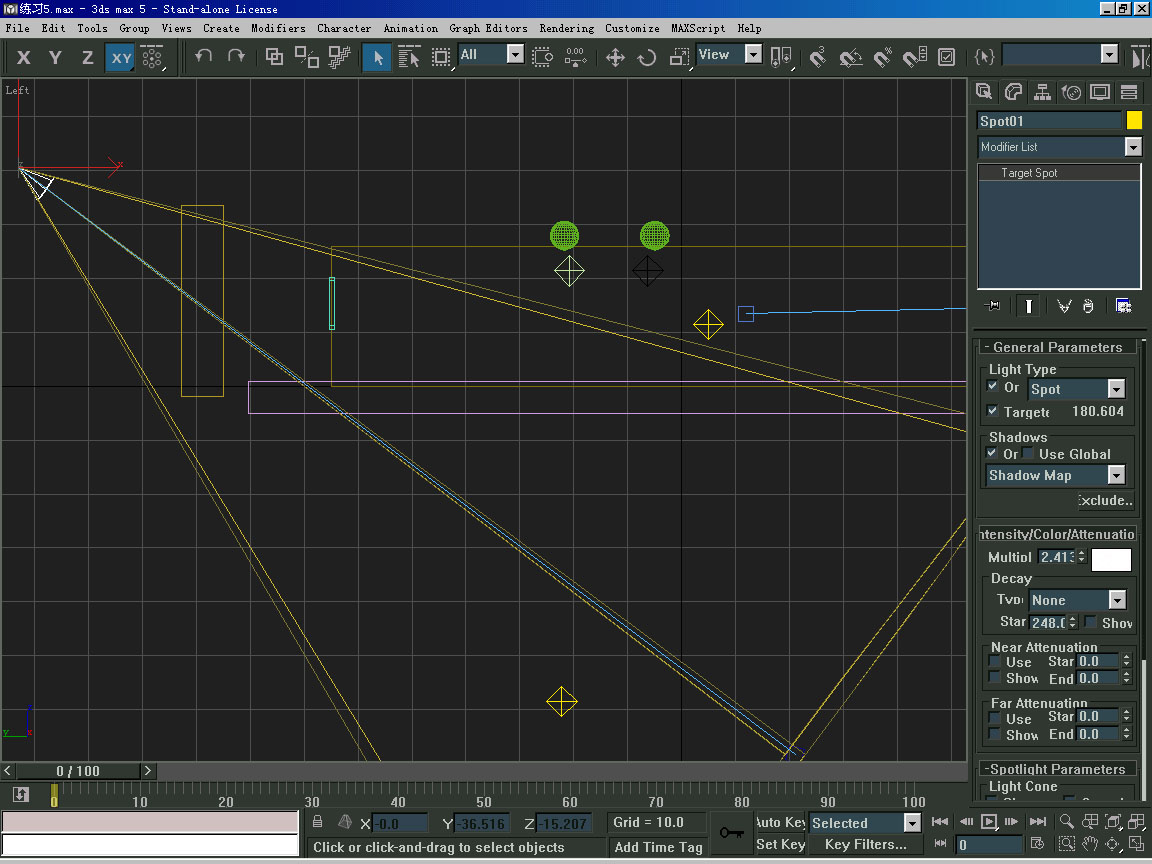Click the white light color swatch

coord(1111,559)
